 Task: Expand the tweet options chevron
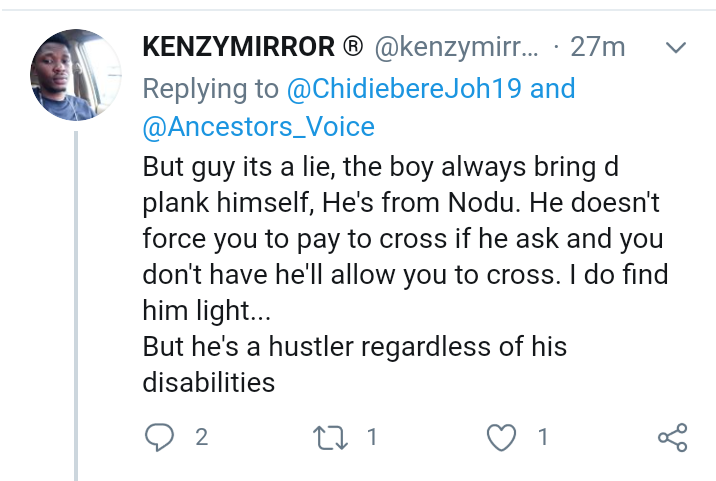click(x=676, y=47)
